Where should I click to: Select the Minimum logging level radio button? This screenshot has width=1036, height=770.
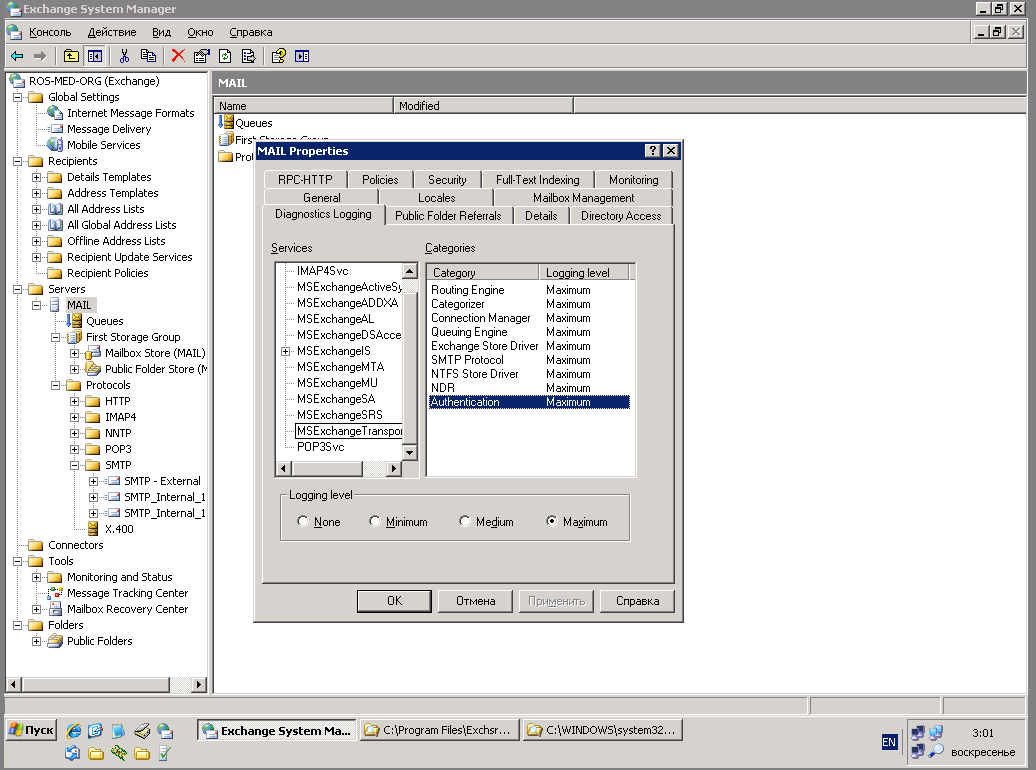[x=375, y=521]
